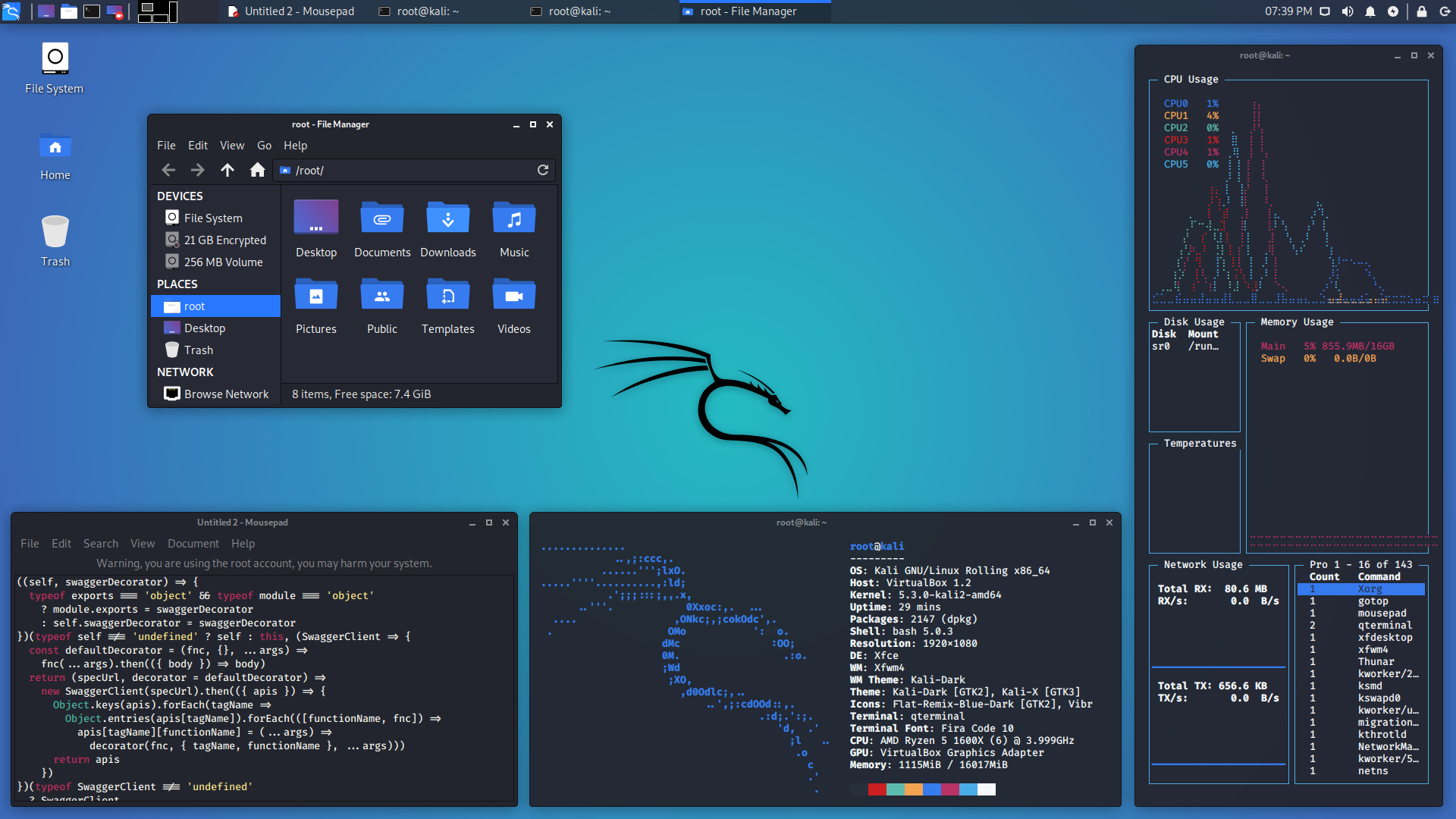Image resolution: width=1456 pixels, height=819 pixels.
Task: Open the notification bell in system tray
Action: [1370, 11]
